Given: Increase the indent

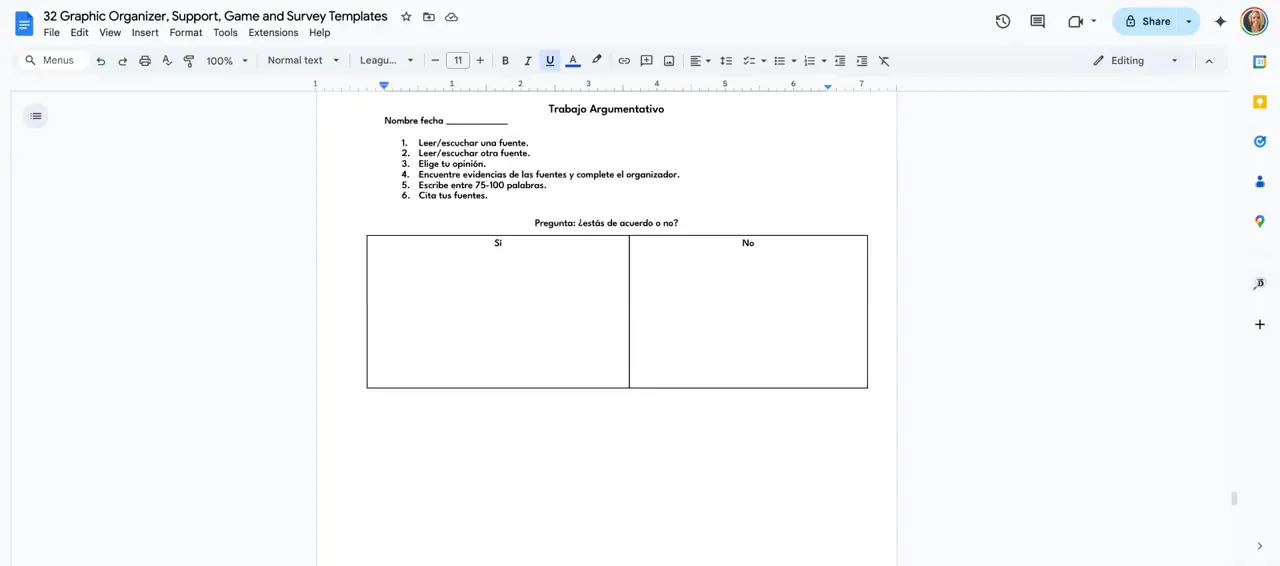Looking at the screenshot, I should 862,61.
